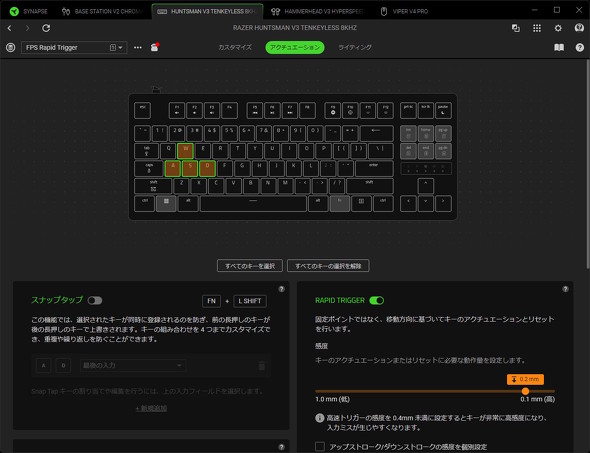590x453 pixels.
Task: Open the user account avatar icon
Action: tap(579, 28)
